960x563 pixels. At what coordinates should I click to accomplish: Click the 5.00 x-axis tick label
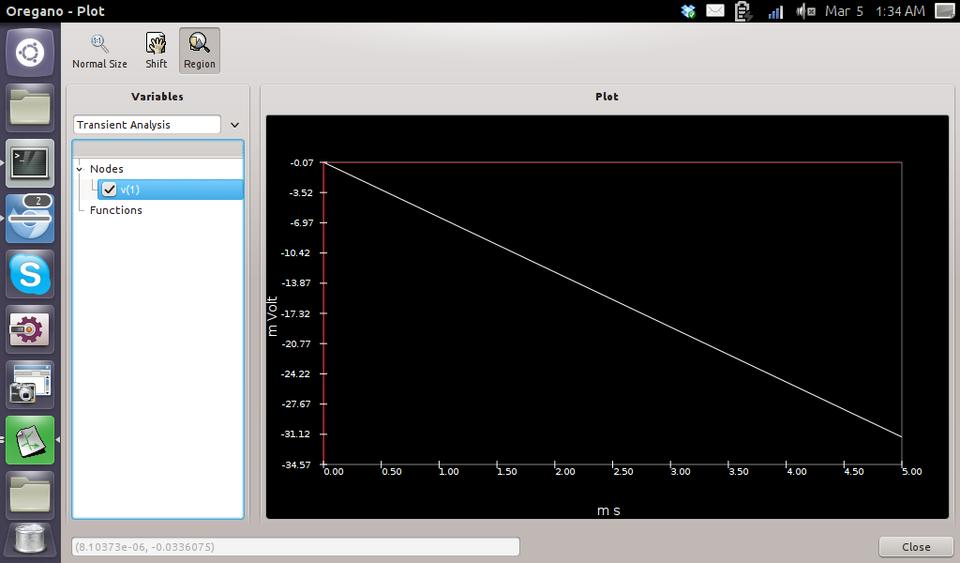pyautogui.click(x=912, y=471)
